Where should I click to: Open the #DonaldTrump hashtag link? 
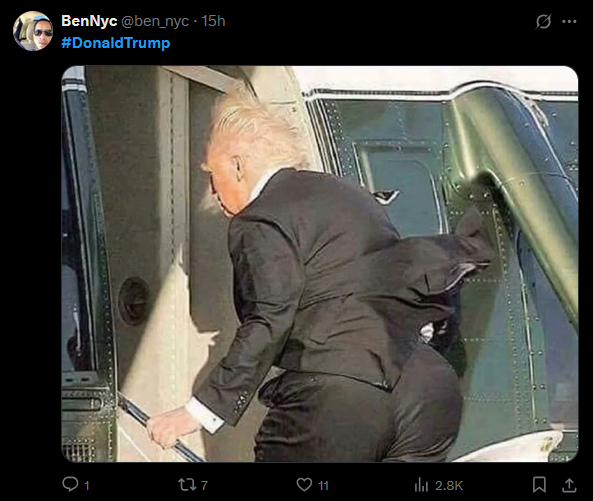(116, 43)
